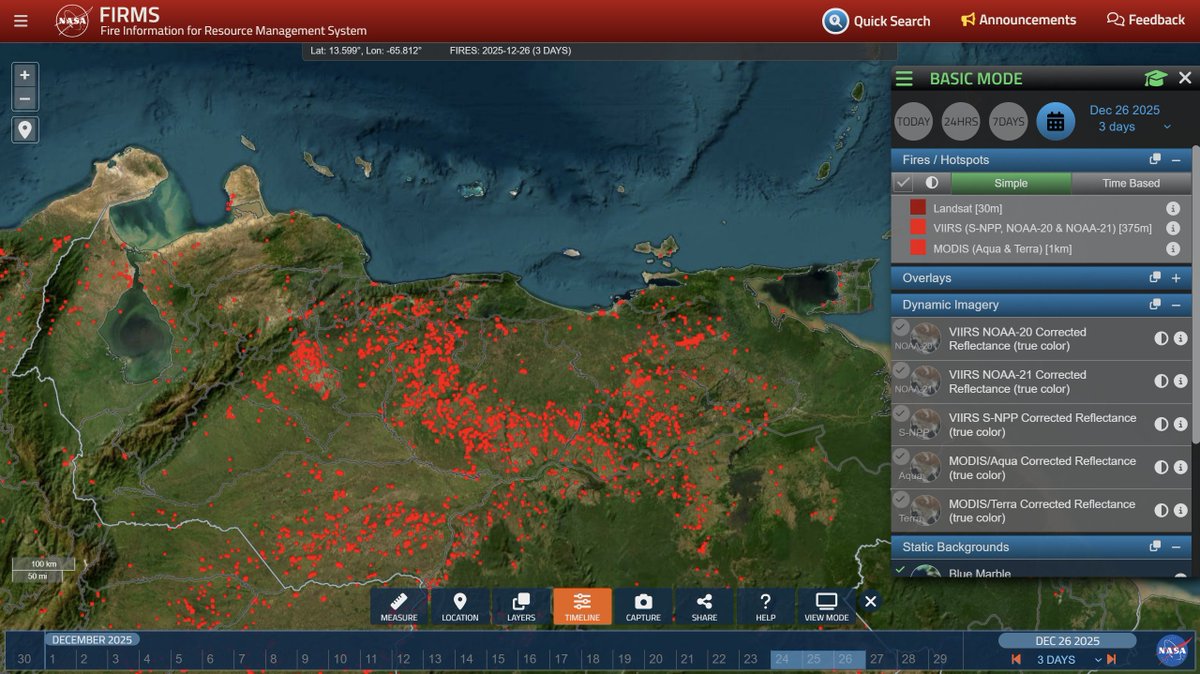
Task: Pop out the Dynamic Imagery section
Action: (1155, 305)
